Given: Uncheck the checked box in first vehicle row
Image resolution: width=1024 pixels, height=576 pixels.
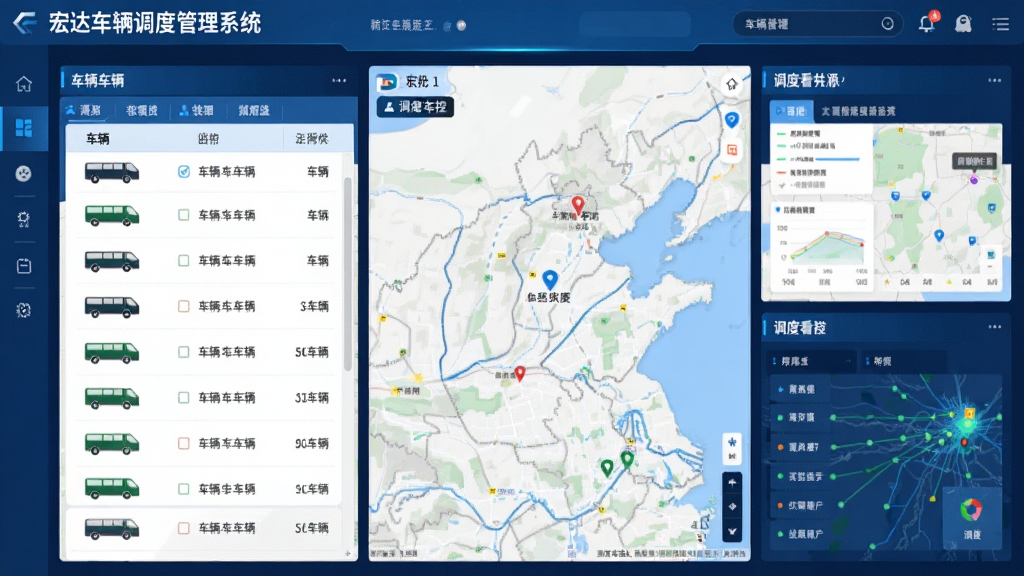Looking at the screenshot, I should [x=184, y=172].
